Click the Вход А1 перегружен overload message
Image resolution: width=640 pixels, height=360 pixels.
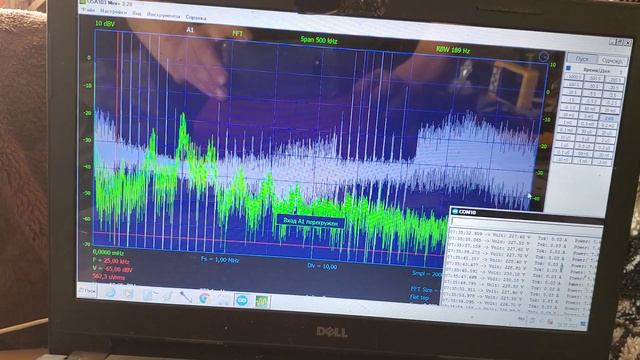(x=311, y=222)
